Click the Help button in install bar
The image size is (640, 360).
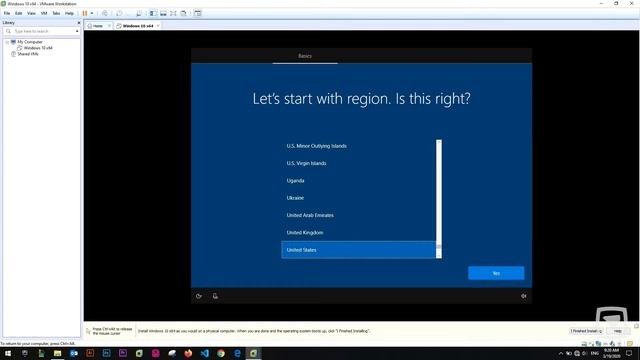click(x=618, y=331)
